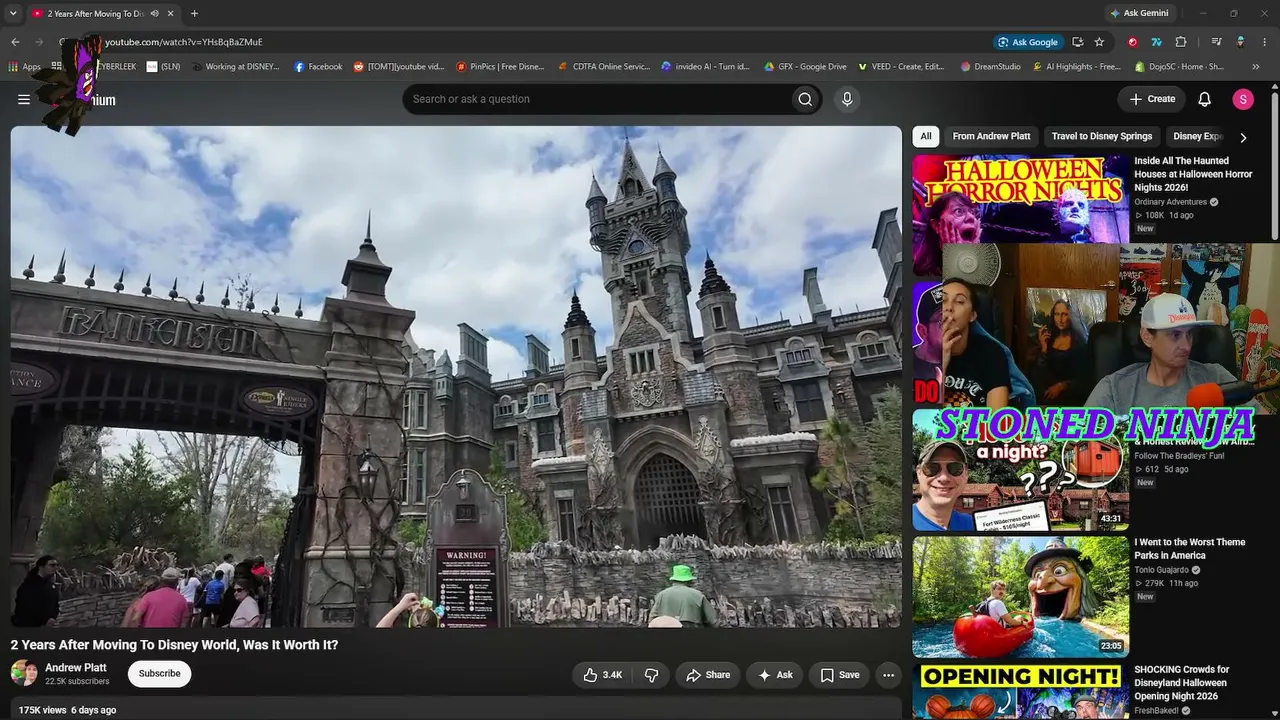Screen dimensions: 1280x720
Task: Click the YouTube search magnifier button
Action: pyautogui.click(x=805, y=99)
